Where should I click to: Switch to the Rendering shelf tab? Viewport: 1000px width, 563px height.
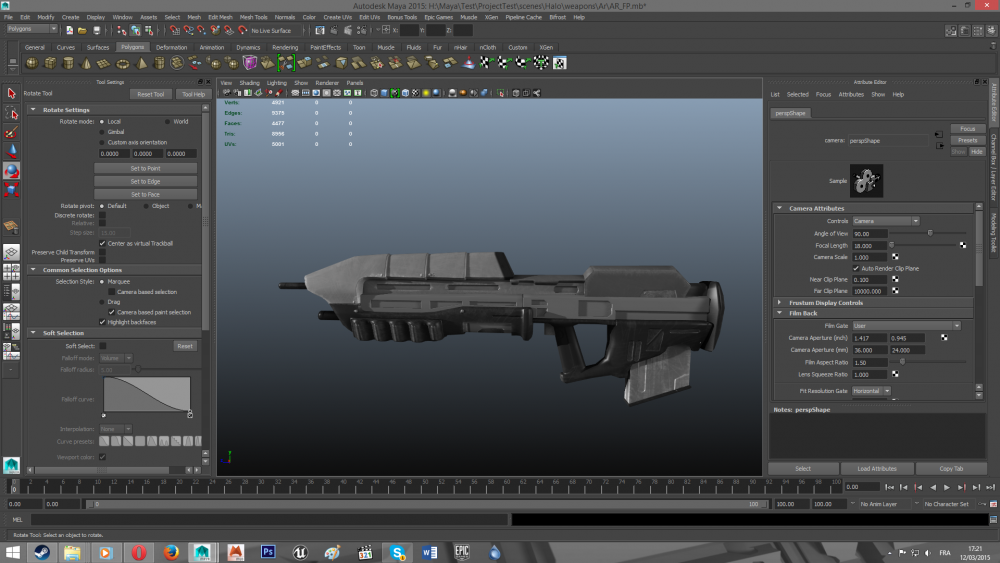[x=285, y=47]
